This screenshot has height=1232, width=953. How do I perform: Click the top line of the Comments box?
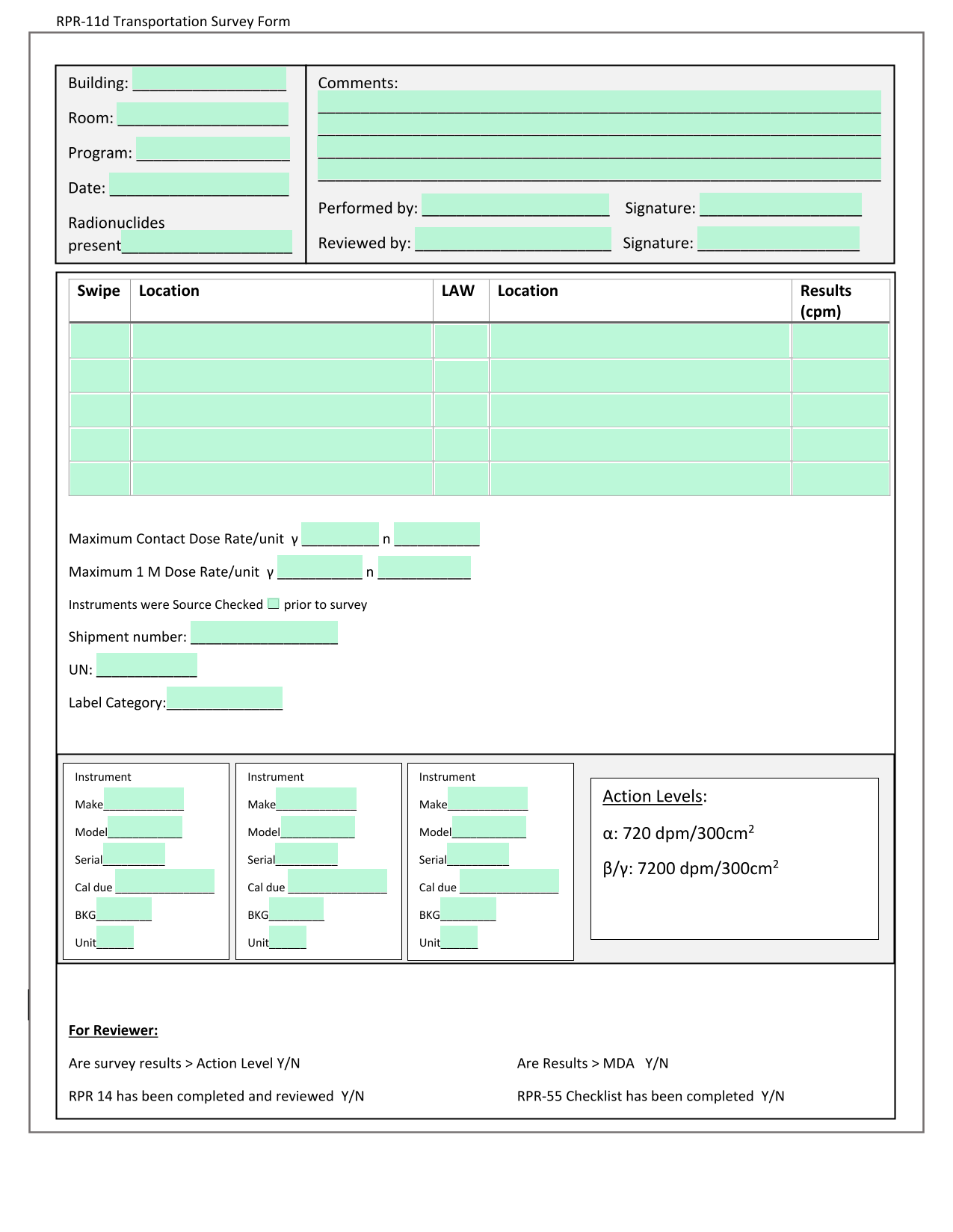[599, 102]
